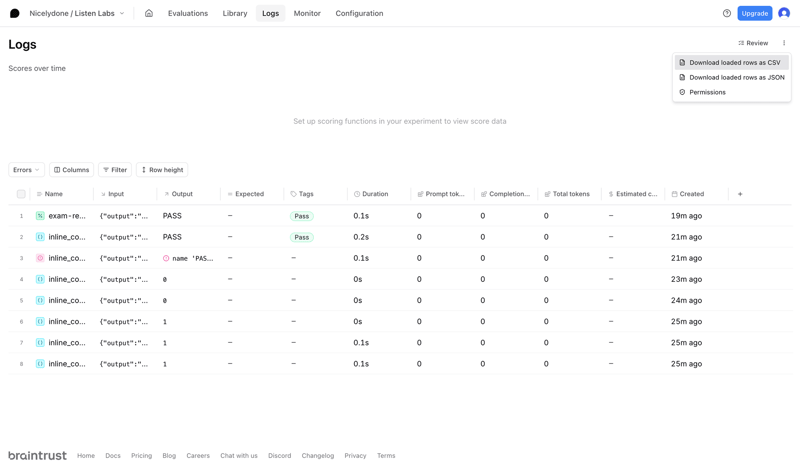This screenshot has width=800, height=470.
Task: Click the row 7 inline_co function icon
Action: tap(40, 342)
